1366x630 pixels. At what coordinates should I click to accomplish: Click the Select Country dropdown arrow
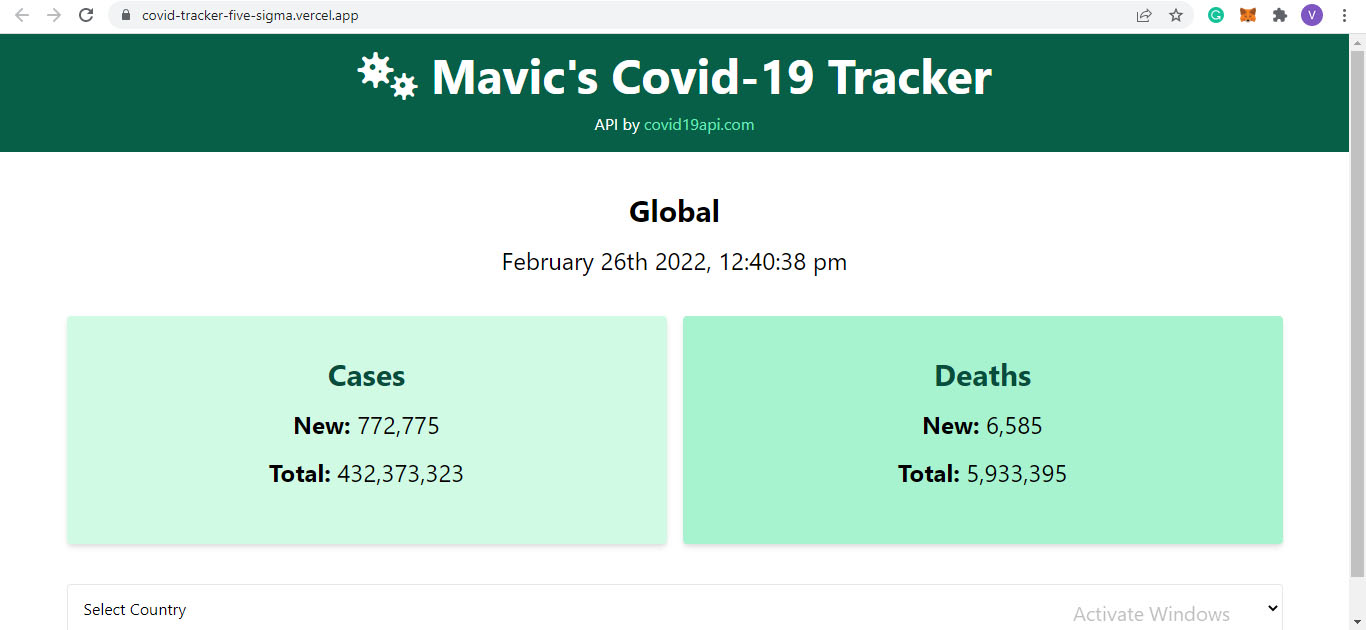click(x=1273, y=608)
